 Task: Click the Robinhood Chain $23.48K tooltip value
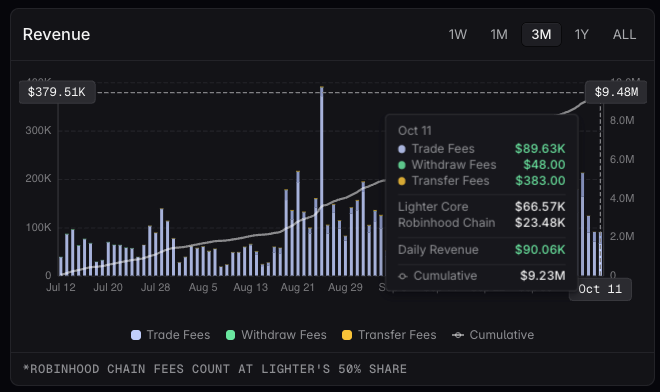540,223
